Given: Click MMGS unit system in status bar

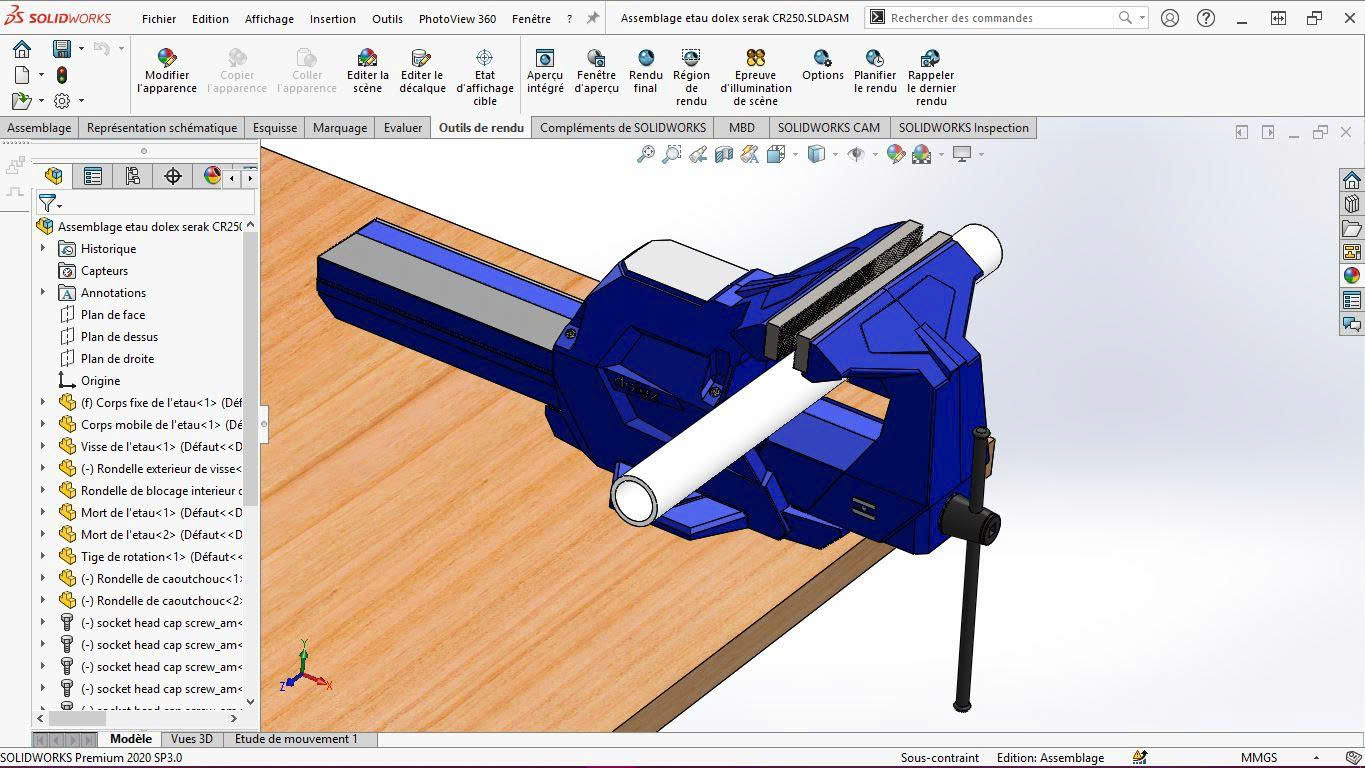Looking at the screenshot, I should pyautogui.click(x=1259, y=758).
